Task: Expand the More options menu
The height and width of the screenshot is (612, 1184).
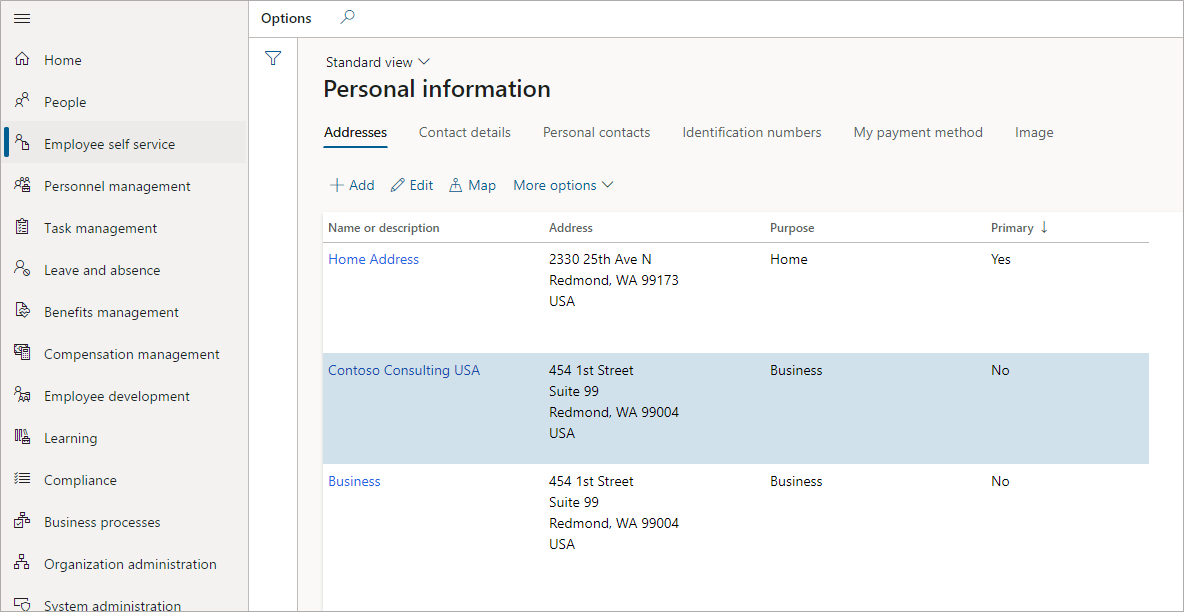Action: pyautogui.click(x=563, y=185)
